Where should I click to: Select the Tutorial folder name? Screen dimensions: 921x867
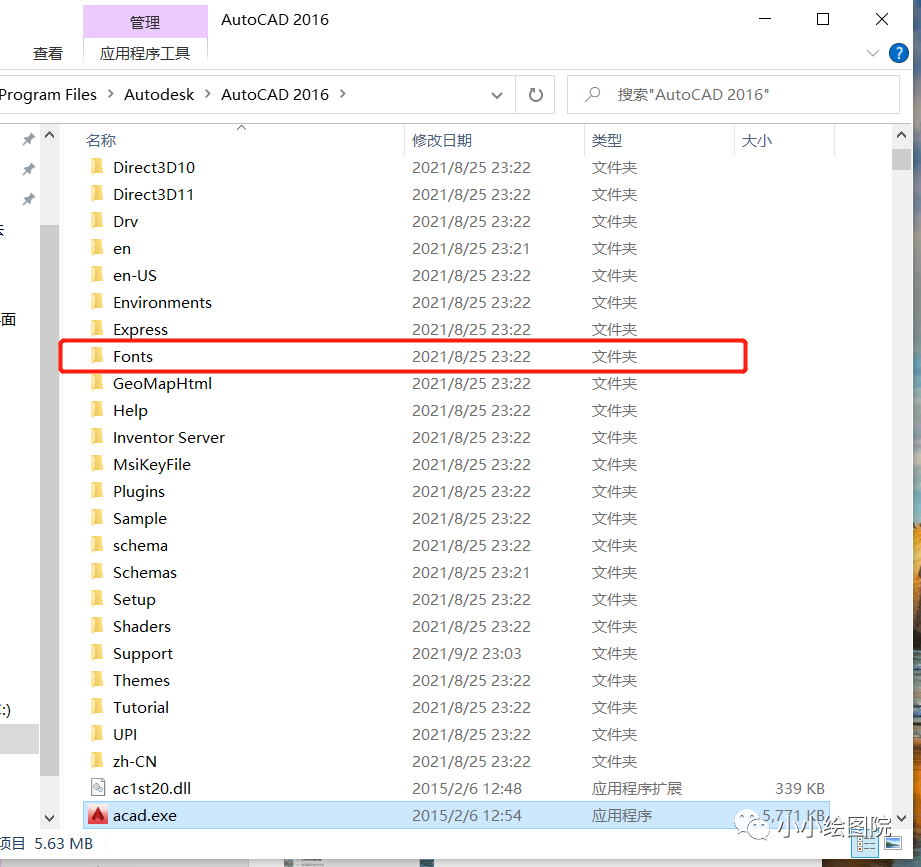[x=141, y=707]
